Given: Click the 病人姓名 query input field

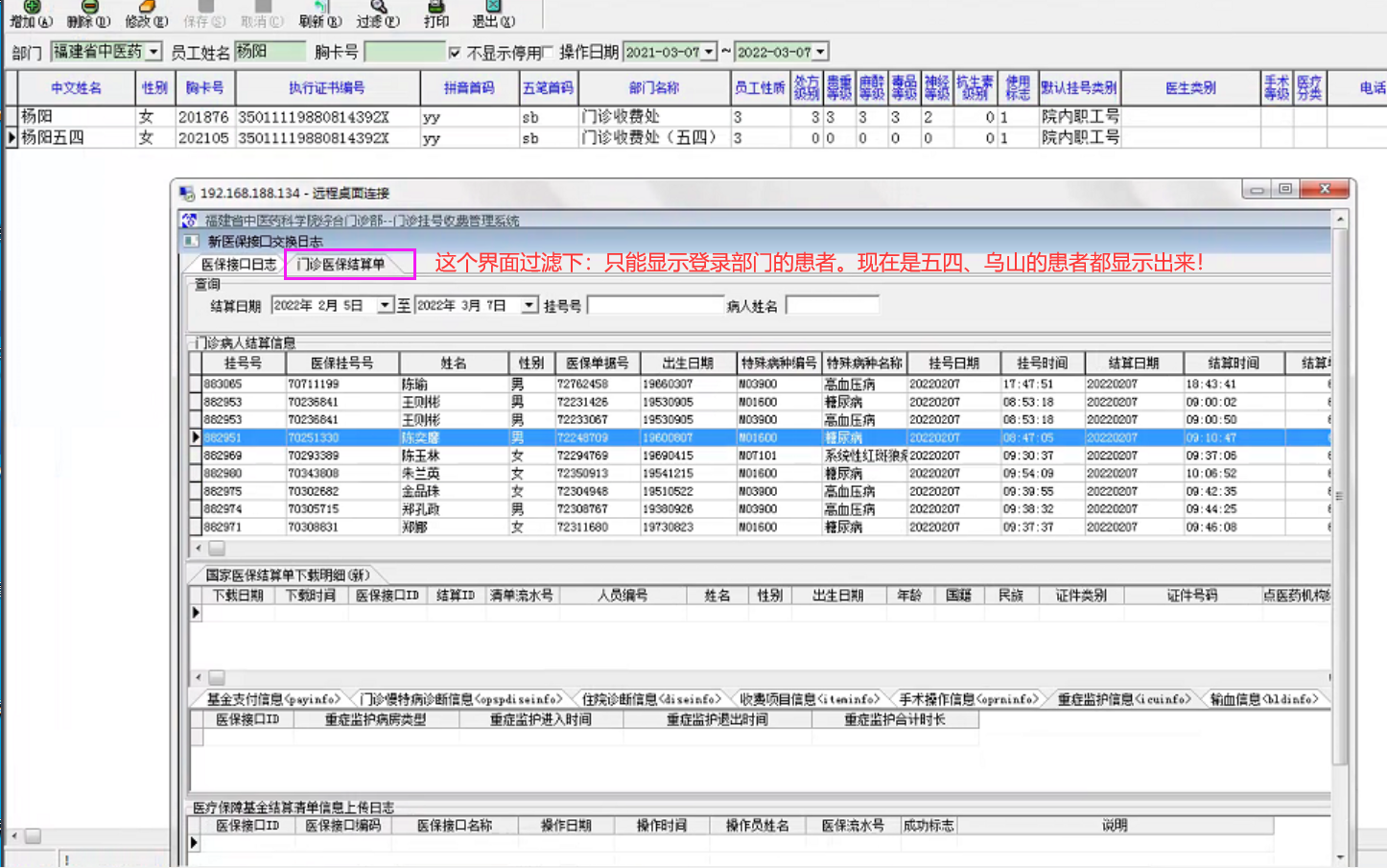Looking at the screenshot, I should tap(832, 306).
